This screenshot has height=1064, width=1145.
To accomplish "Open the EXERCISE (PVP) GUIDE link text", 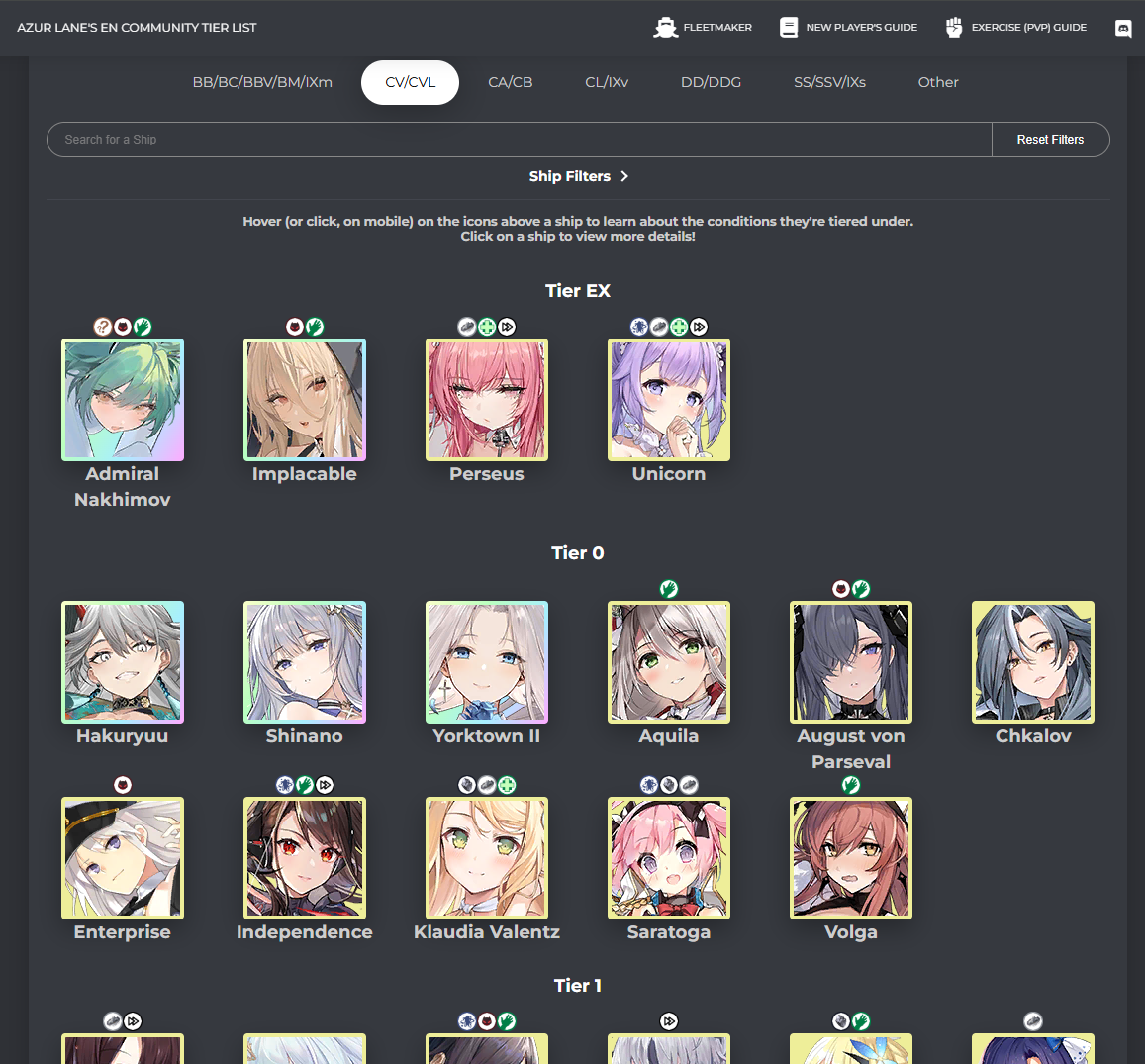I will [1029, 27].
